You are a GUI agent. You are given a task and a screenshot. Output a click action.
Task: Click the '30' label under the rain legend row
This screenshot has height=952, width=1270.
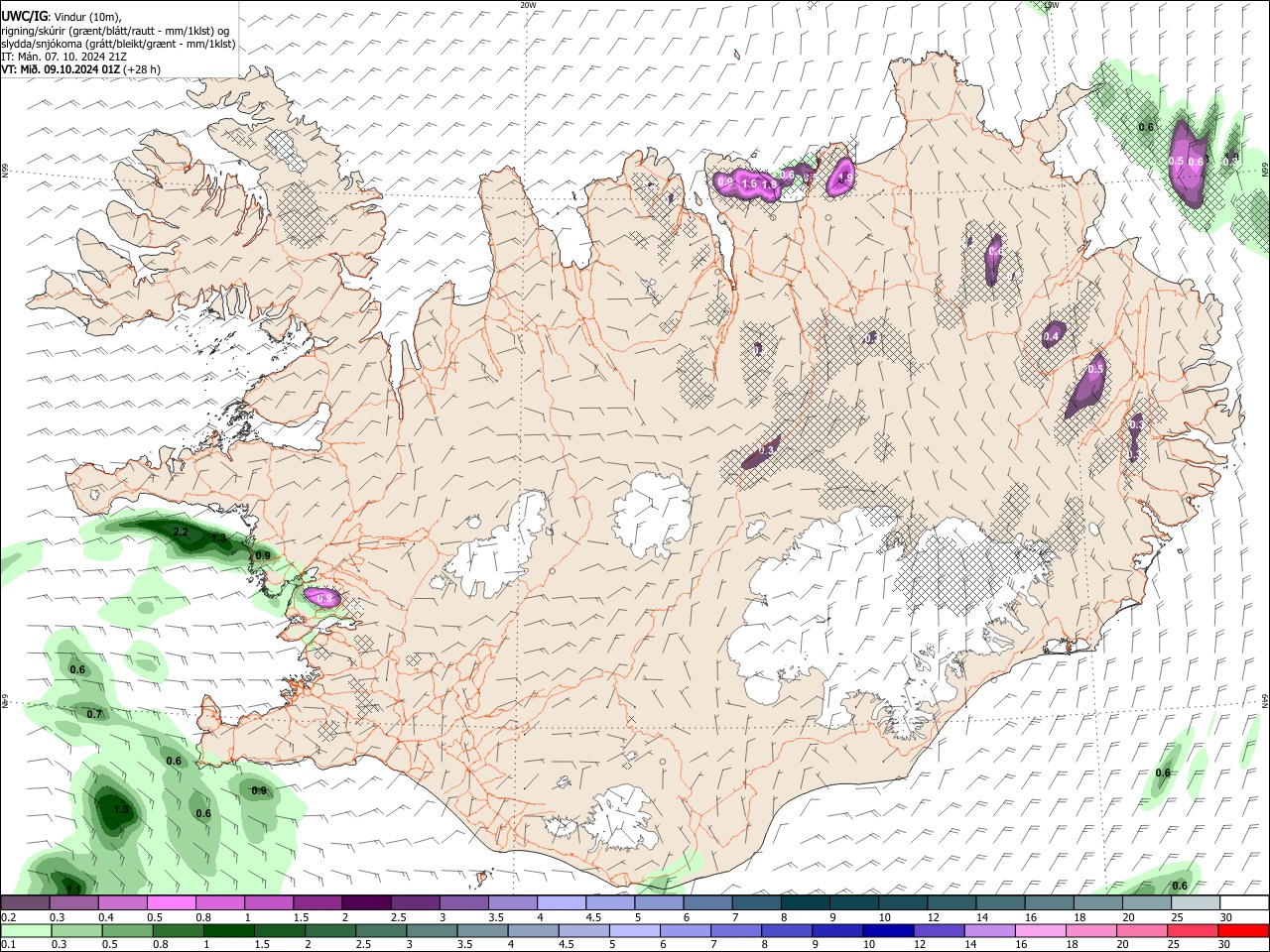point(1226,945)
